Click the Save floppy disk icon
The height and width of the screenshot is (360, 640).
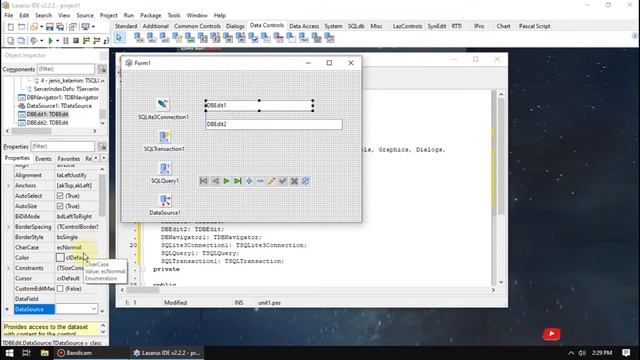tap(49, 27)
